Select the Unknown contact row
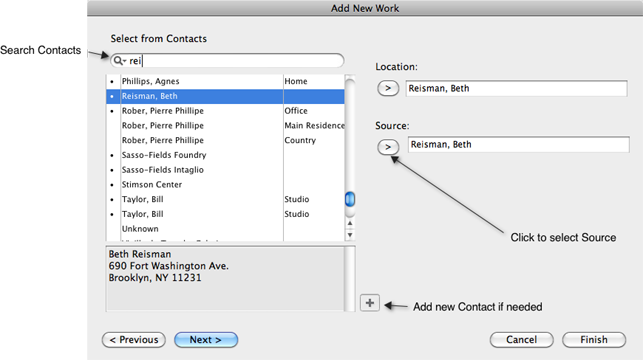Screen dimensions: 643x360 point(225,229)
